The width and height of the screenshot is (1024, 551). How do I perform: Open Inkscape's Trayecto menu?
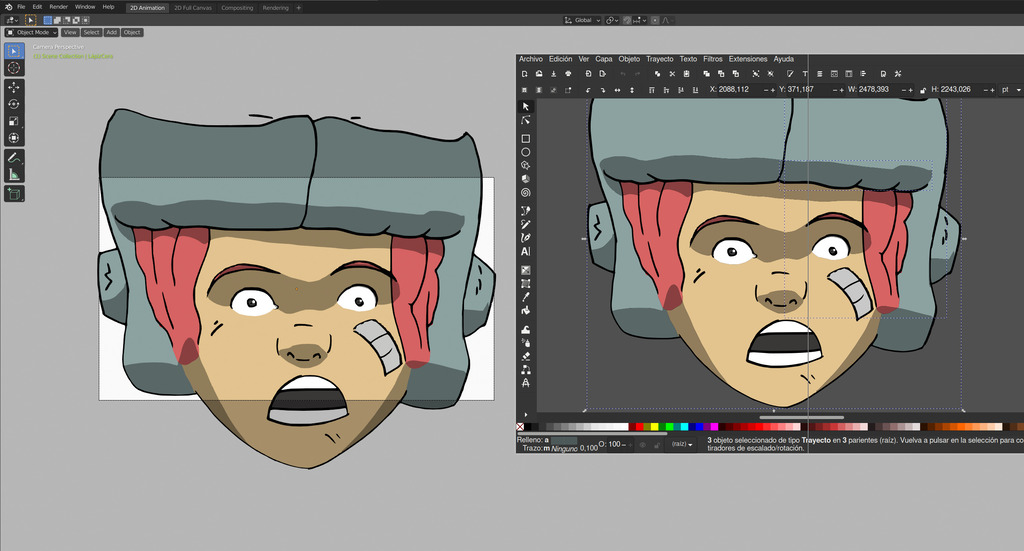[660, 59]
